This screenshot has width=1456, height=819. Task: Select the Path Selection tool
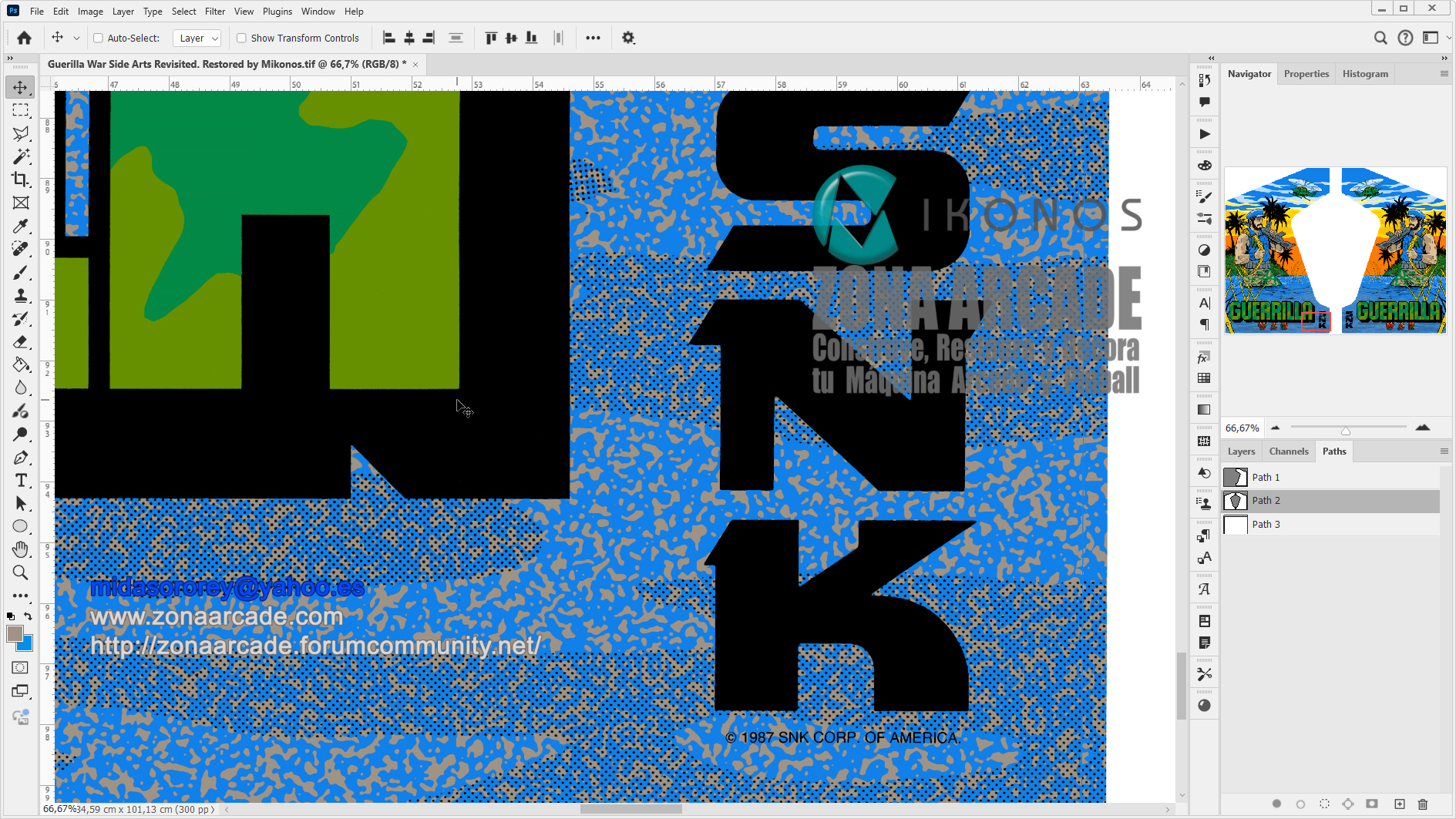(x=21, y=504)
